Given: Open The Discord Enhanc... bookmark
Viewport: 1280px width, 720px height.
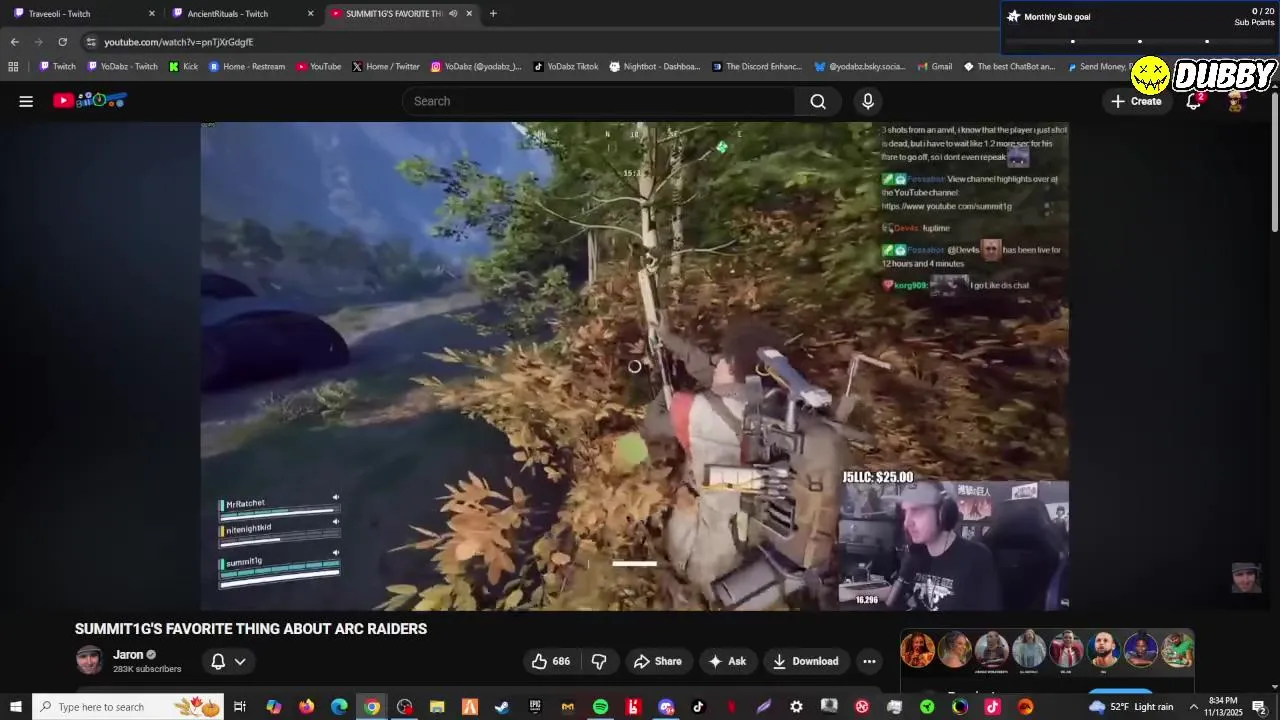Looking at the screenshot, I should (x=757, y=67).
